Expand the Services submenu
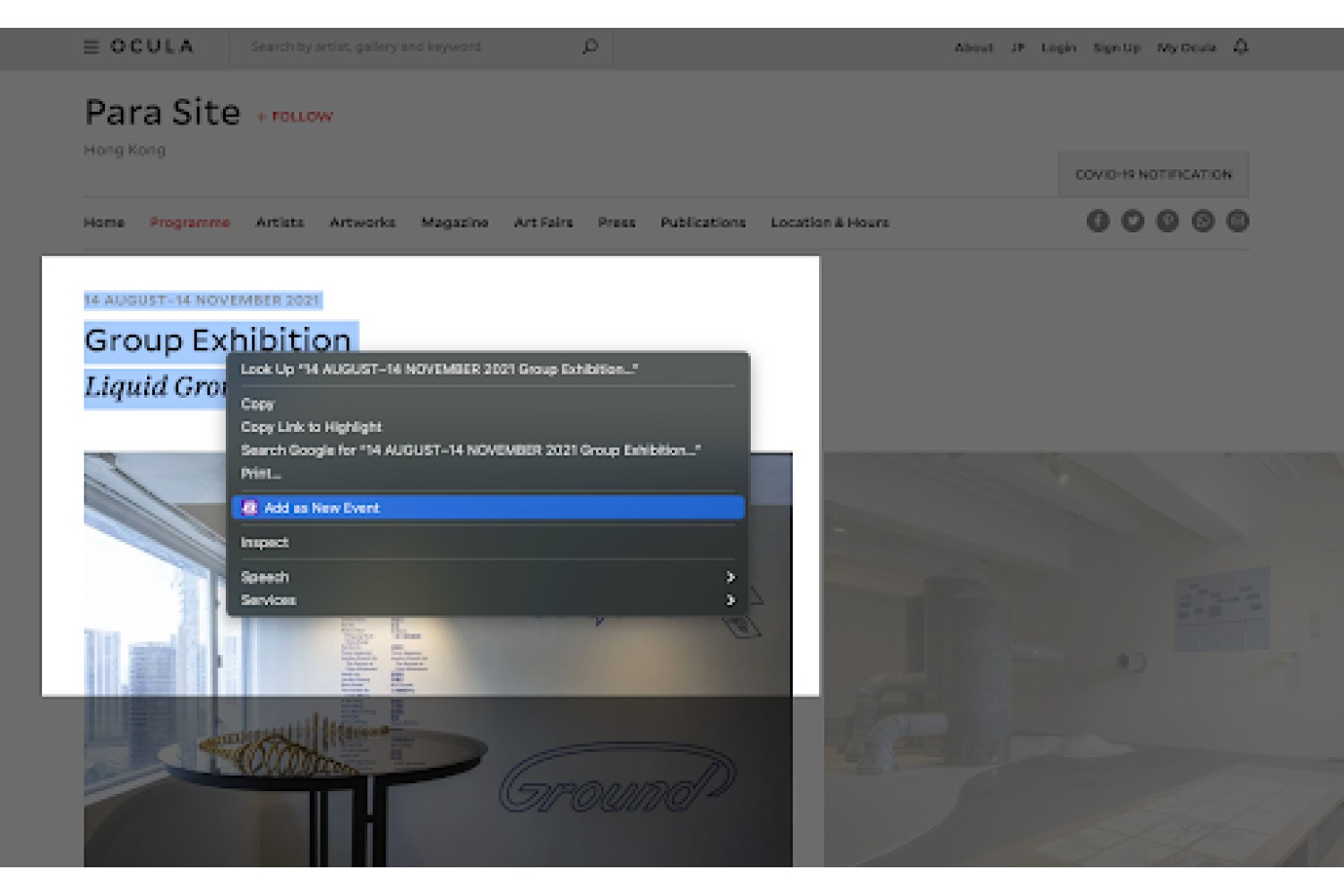Image resolution: width=1344 pixels, height=896 pixels. 488,600
